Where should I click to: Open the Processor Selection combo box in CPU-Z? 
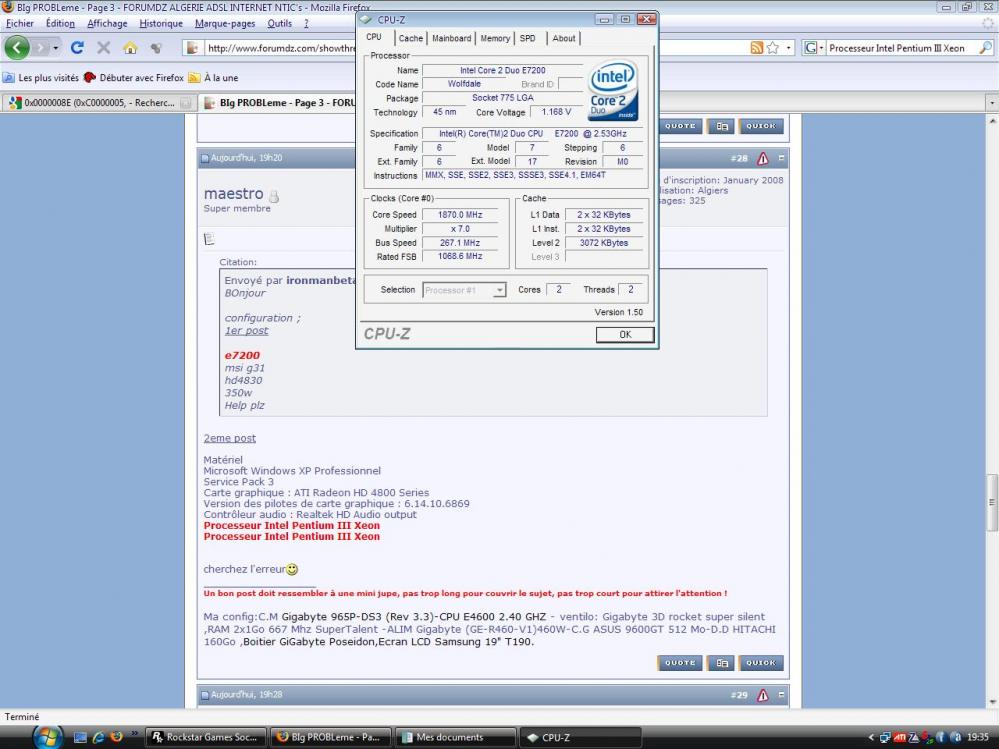click(464, 290)
